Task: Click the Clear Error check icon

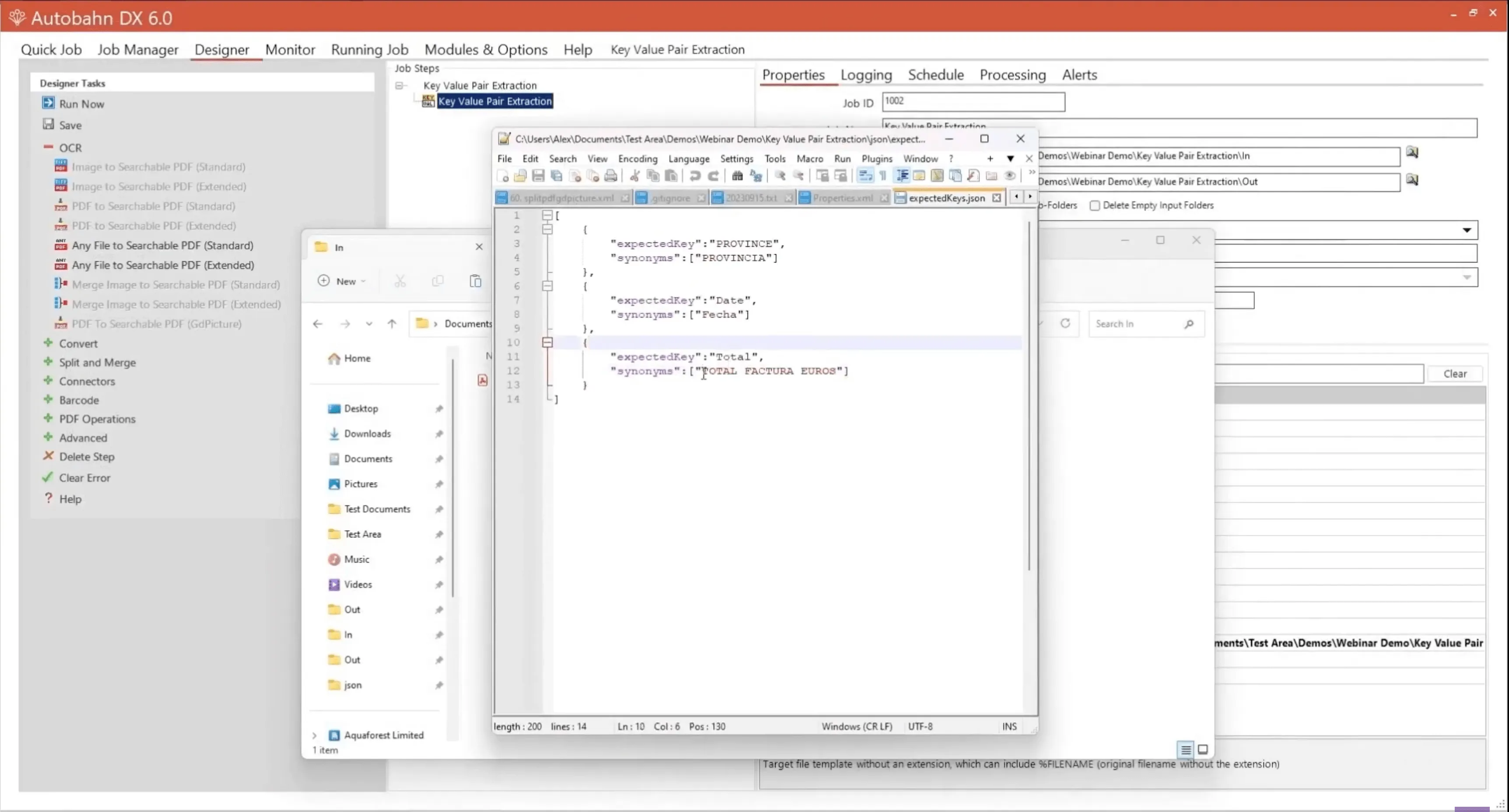Action: 47,477
